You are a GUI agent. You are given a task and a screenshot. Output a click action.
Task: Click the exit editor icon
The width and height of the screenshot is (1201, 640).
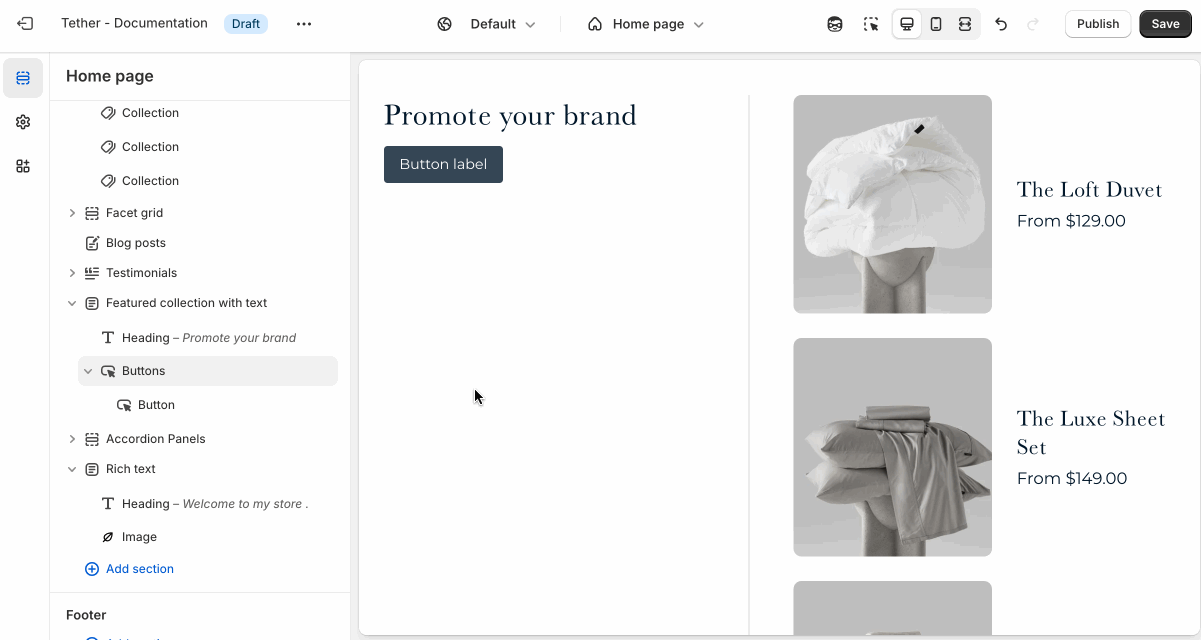(x=25, y=24)
